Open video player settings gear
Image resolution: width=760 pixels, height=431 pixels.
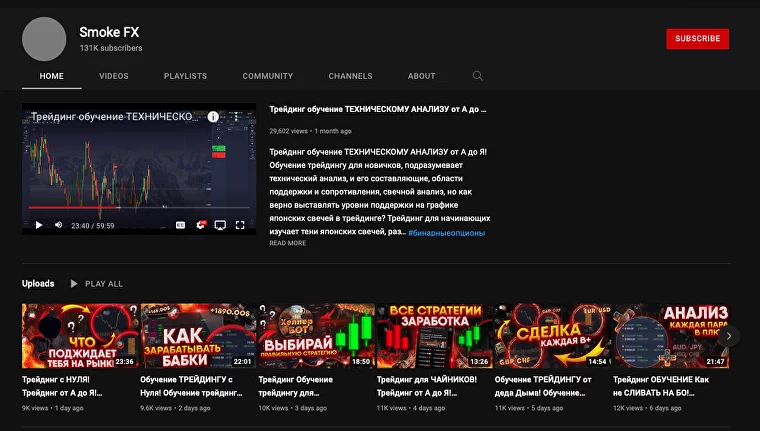pyautogui.click(x=201, y=225)
